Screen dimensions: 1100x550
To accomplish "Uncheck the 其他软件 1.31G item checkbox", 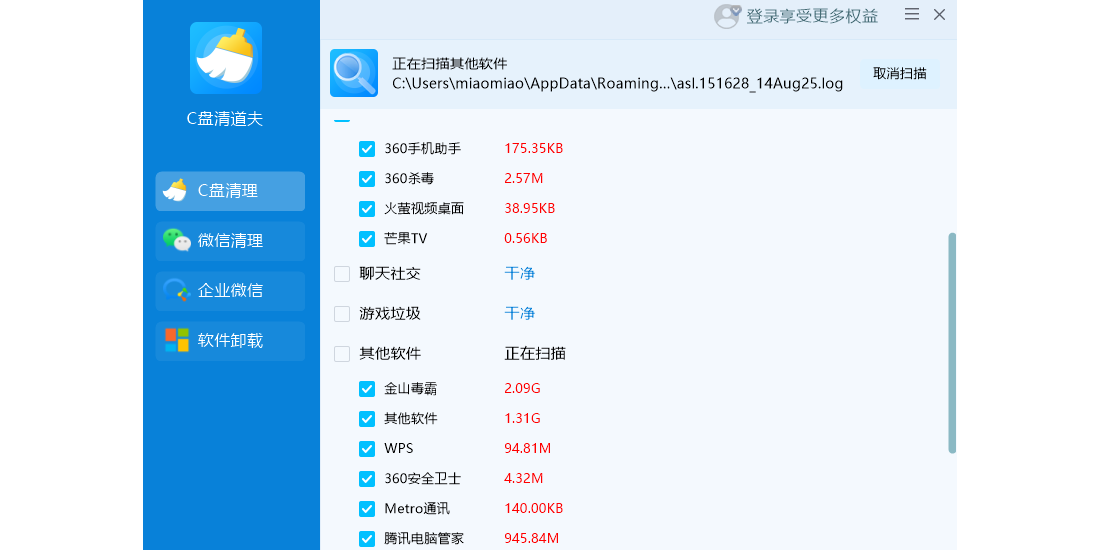I will click(x=367, y=419).
